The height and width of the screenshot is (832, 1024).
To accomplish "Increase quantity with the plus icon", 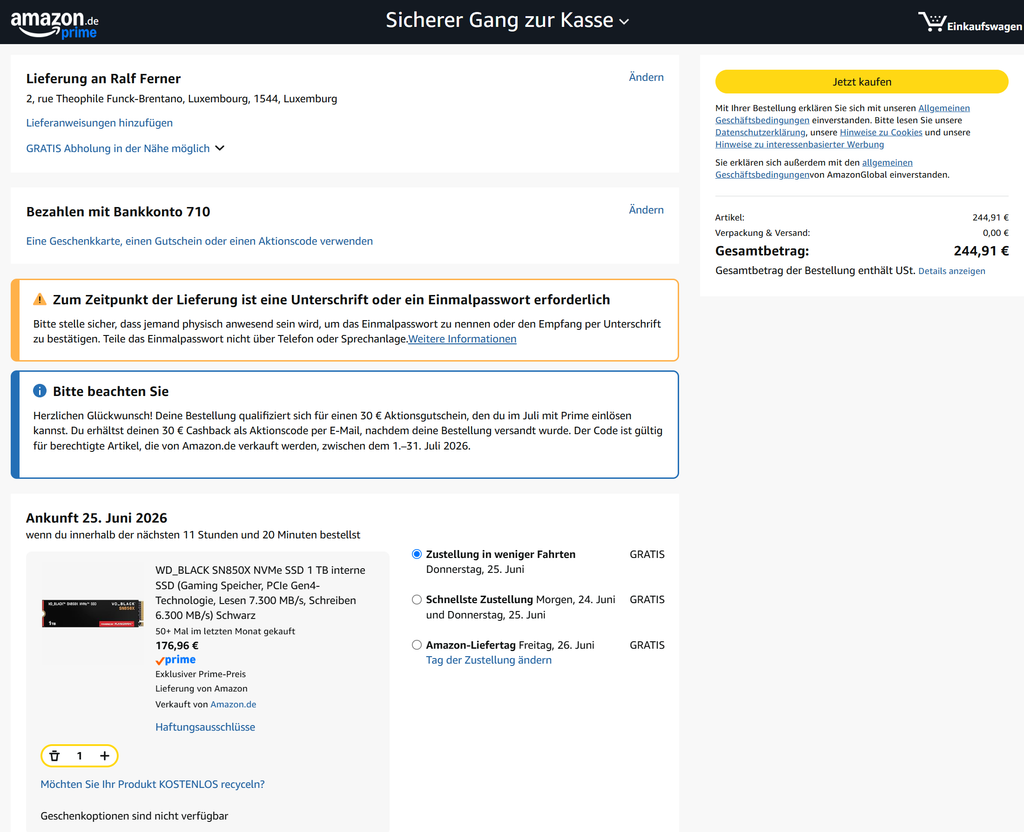I will 104,756.
